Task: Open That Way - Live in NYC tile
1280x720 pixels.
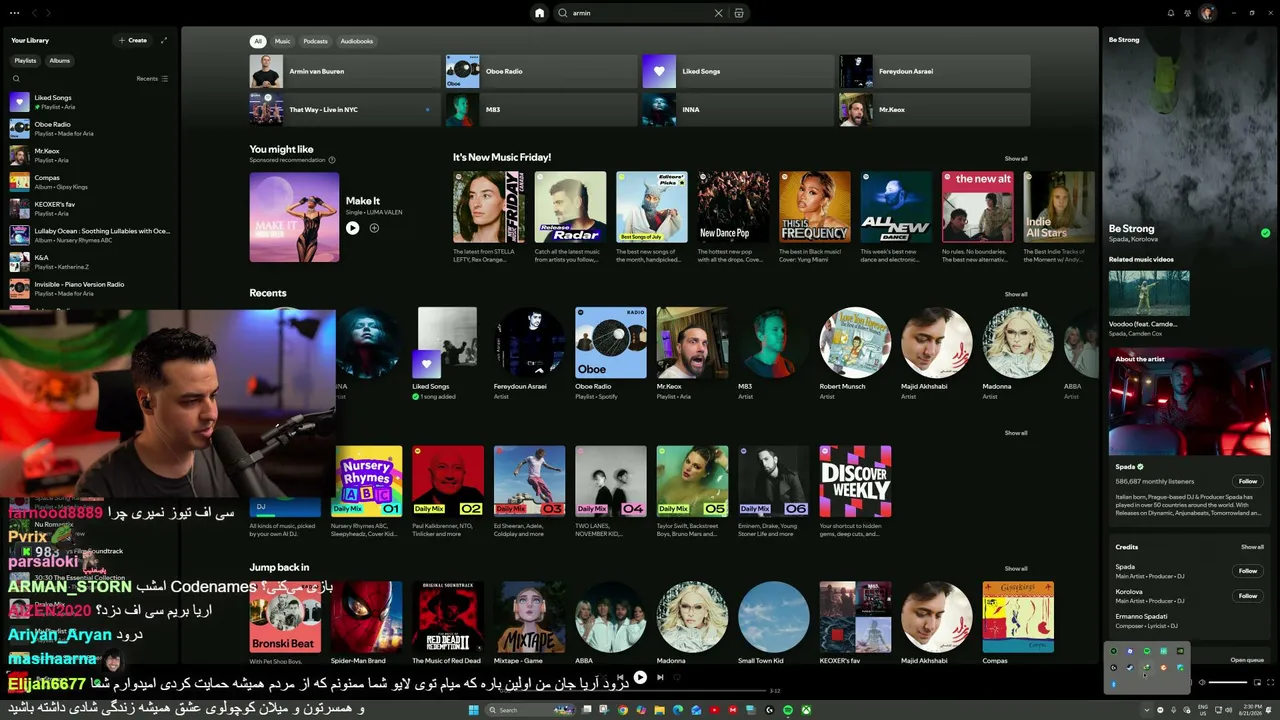Action: pos(345,109)
